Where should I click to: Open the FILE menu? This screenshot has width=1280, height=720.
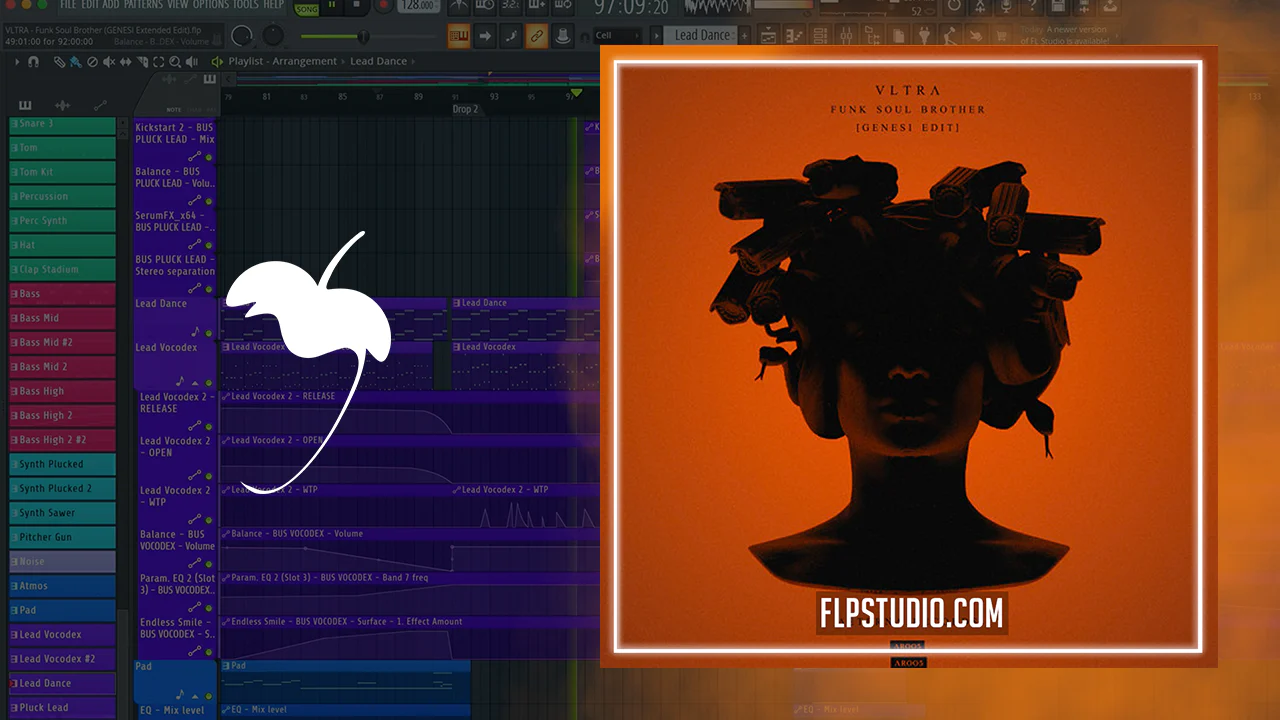tap(70, 5)
